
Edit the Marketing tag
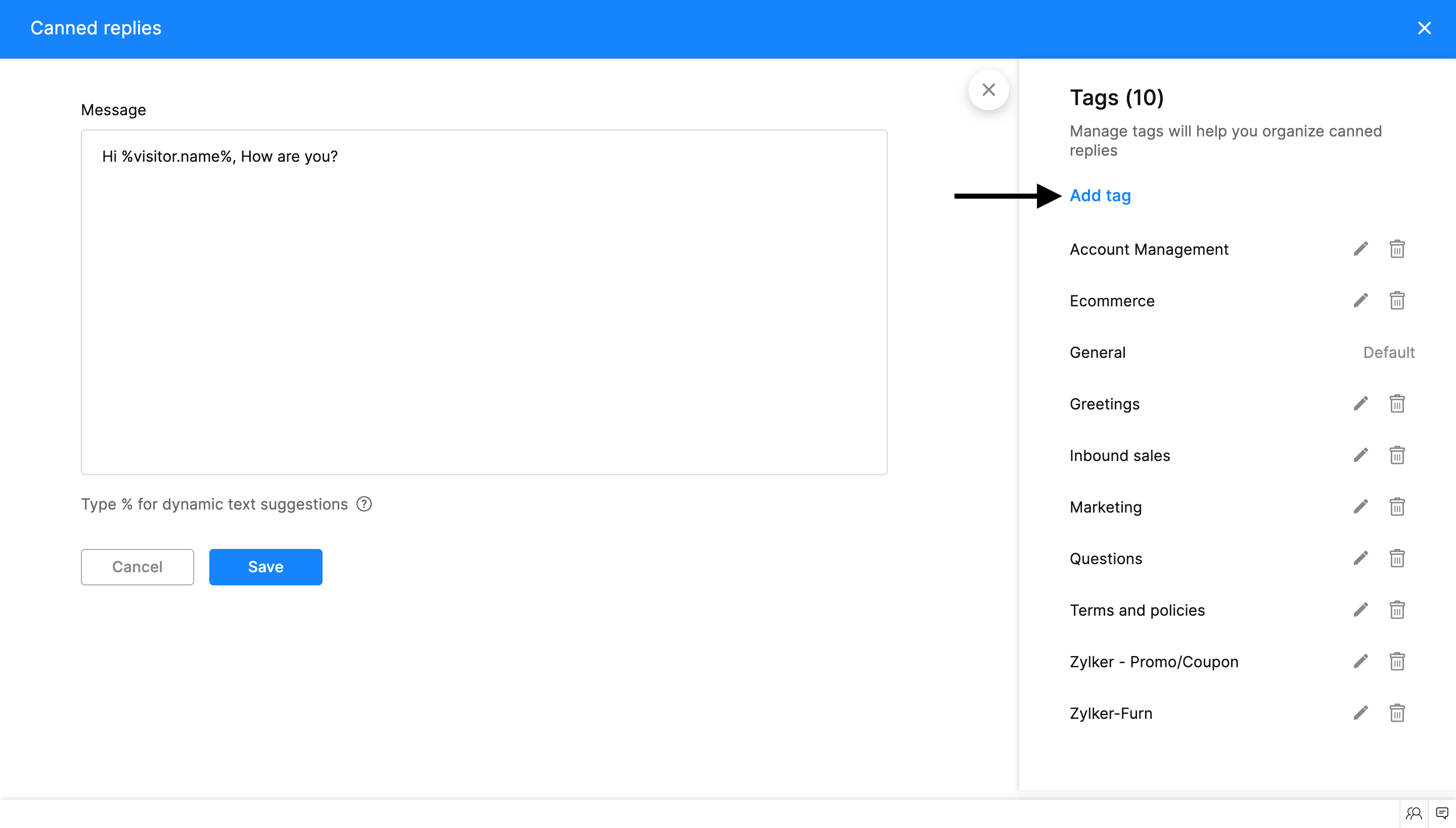pos(1360,507)
